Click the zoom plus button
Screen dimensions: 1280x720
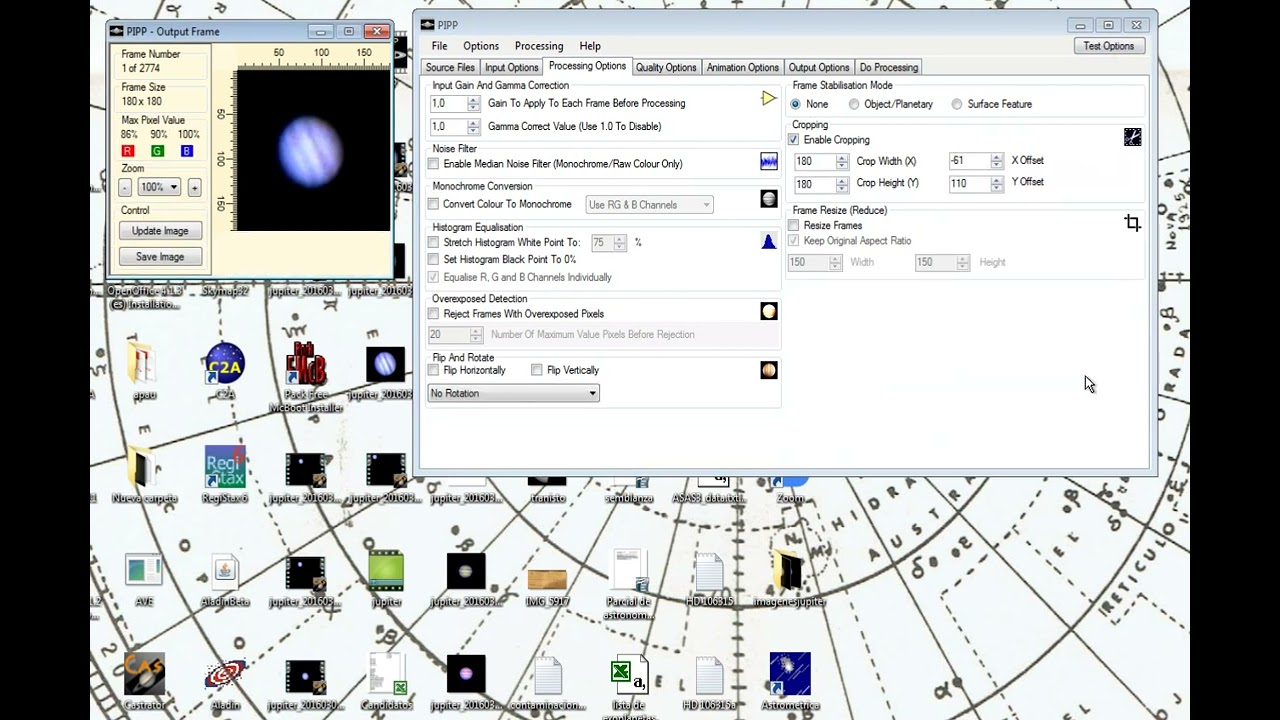click(x=194, y=187)
